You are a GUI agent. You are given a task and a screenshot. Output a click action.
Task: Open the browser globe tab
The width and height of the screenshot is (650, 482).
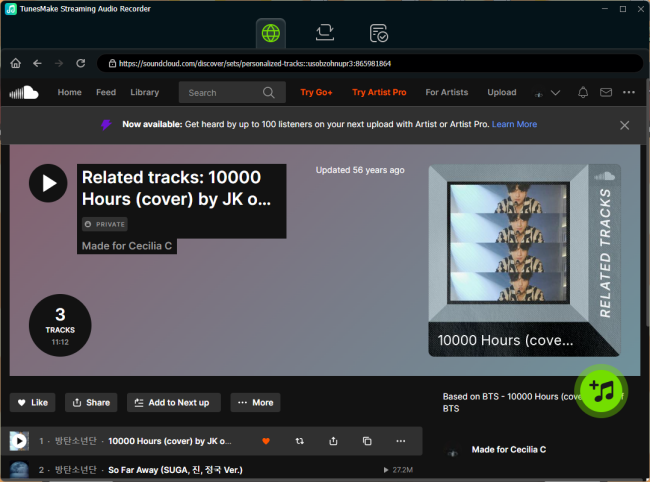click(271, 33)
